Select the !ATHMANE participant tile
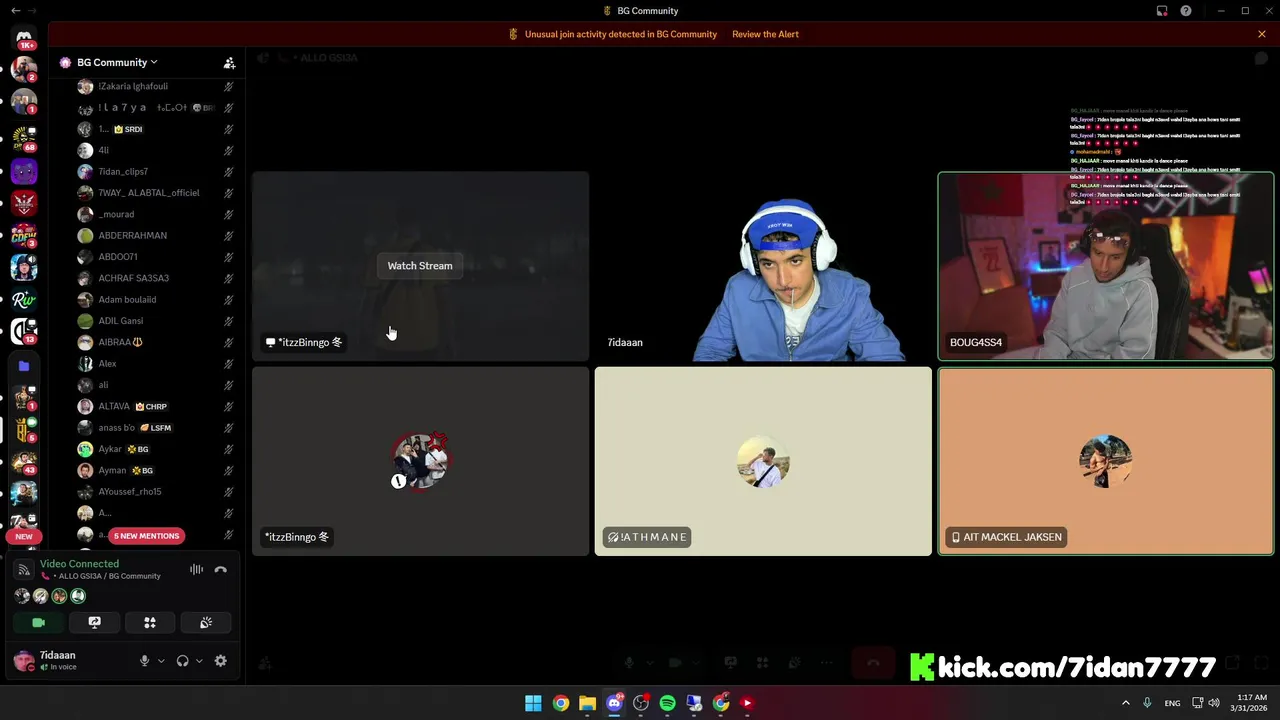Screen dimensions: 1280x720 (763, 461)
